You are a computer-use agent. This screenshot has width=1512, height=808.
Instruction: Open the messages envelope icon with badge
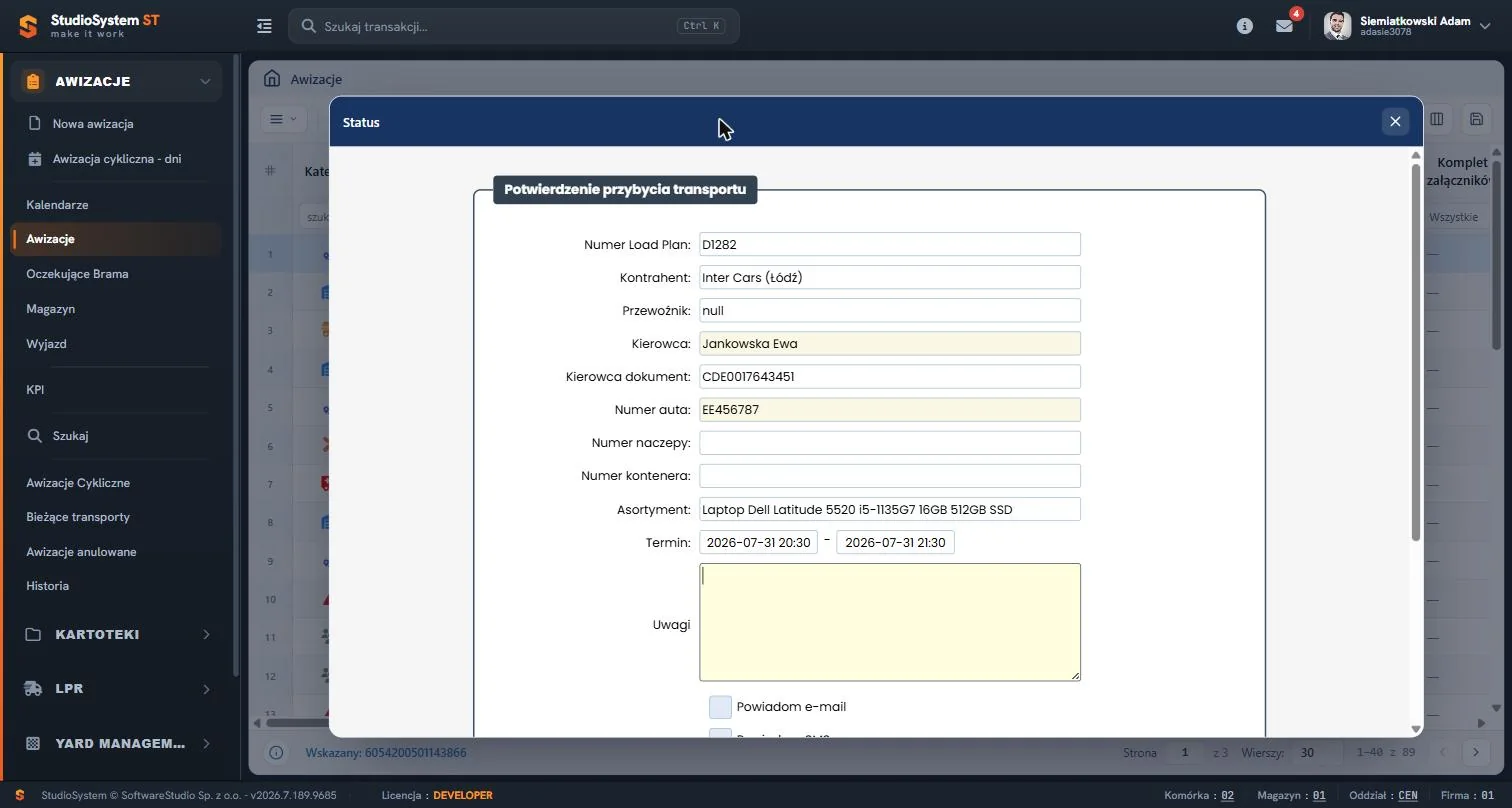[x=1285, y=26]
